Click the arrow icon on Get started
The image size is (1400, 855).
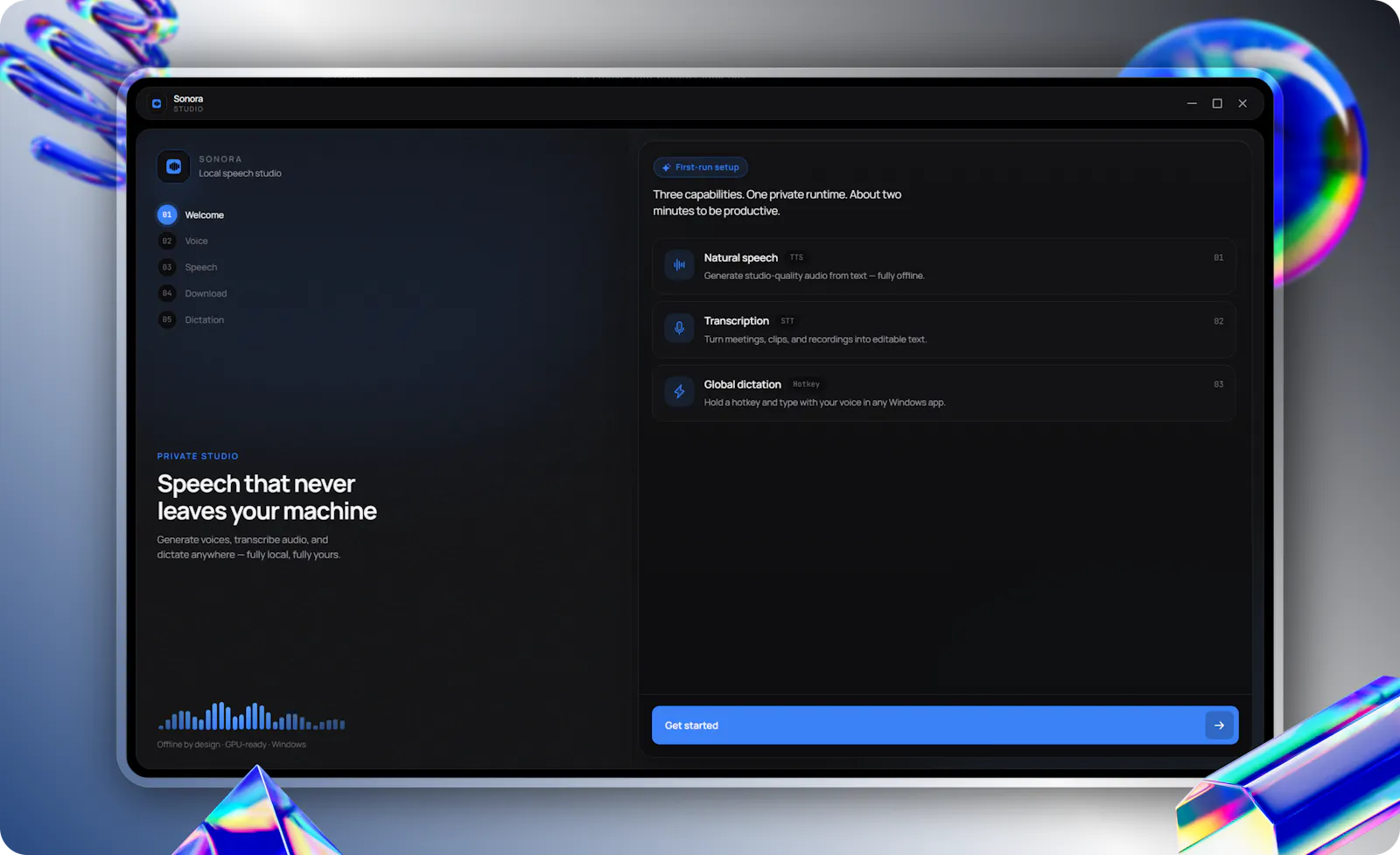[1219, 725]
